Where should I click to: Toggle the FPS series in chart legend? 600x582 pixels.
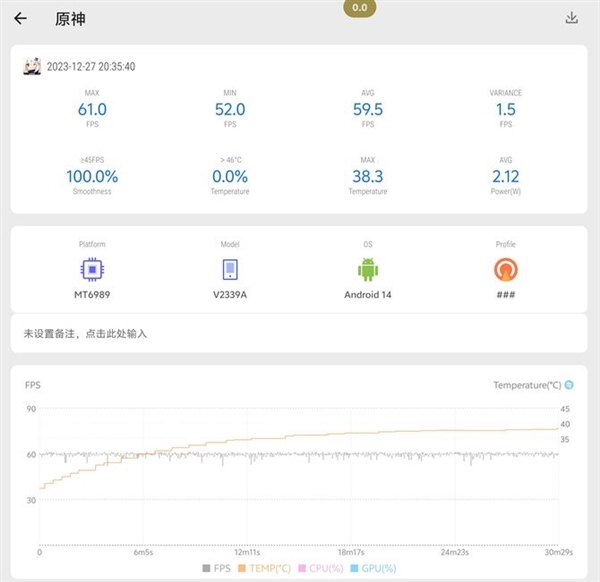[x=215, y=568]
